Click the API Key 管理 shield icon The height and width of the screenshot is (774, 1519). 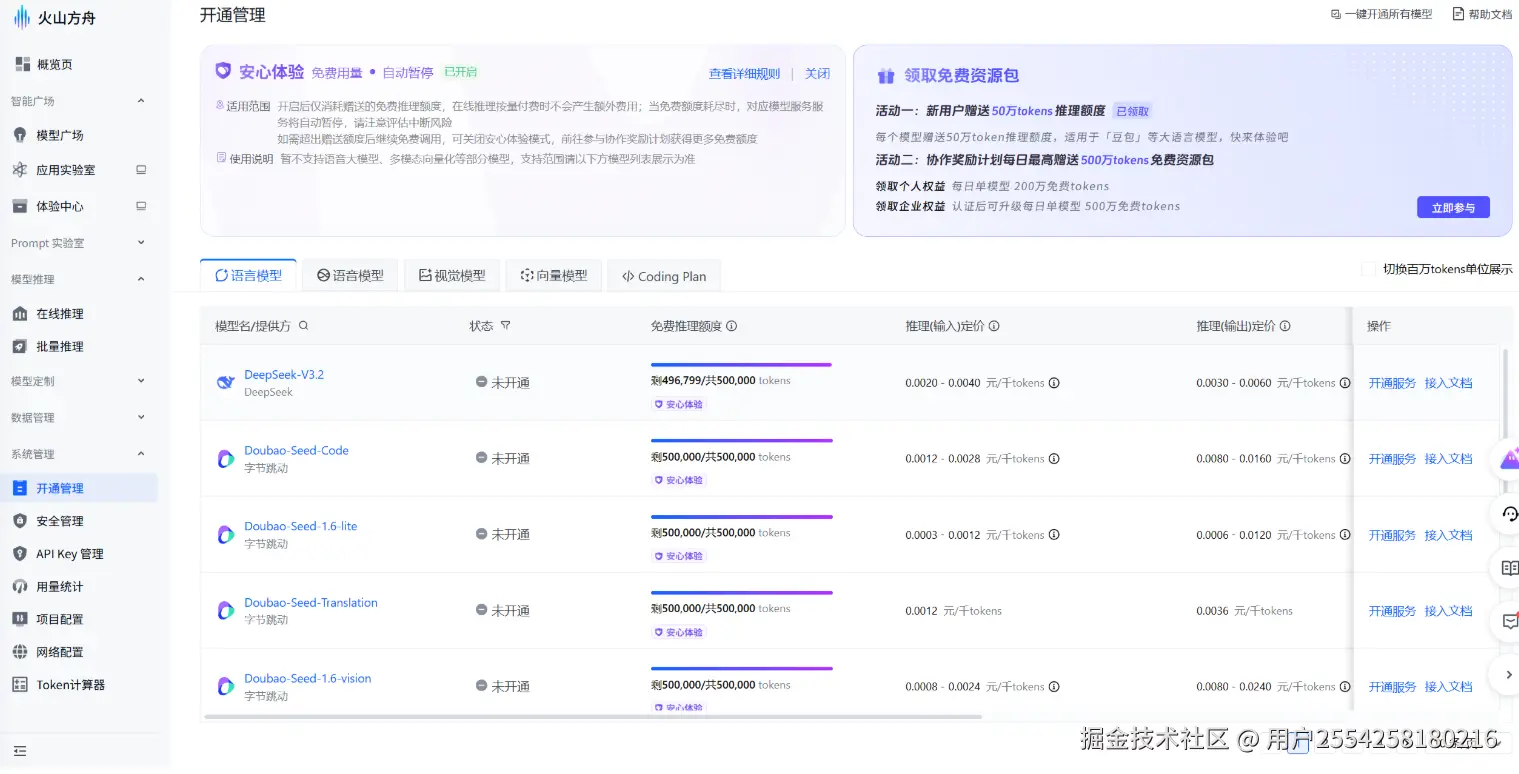(20, 554)
